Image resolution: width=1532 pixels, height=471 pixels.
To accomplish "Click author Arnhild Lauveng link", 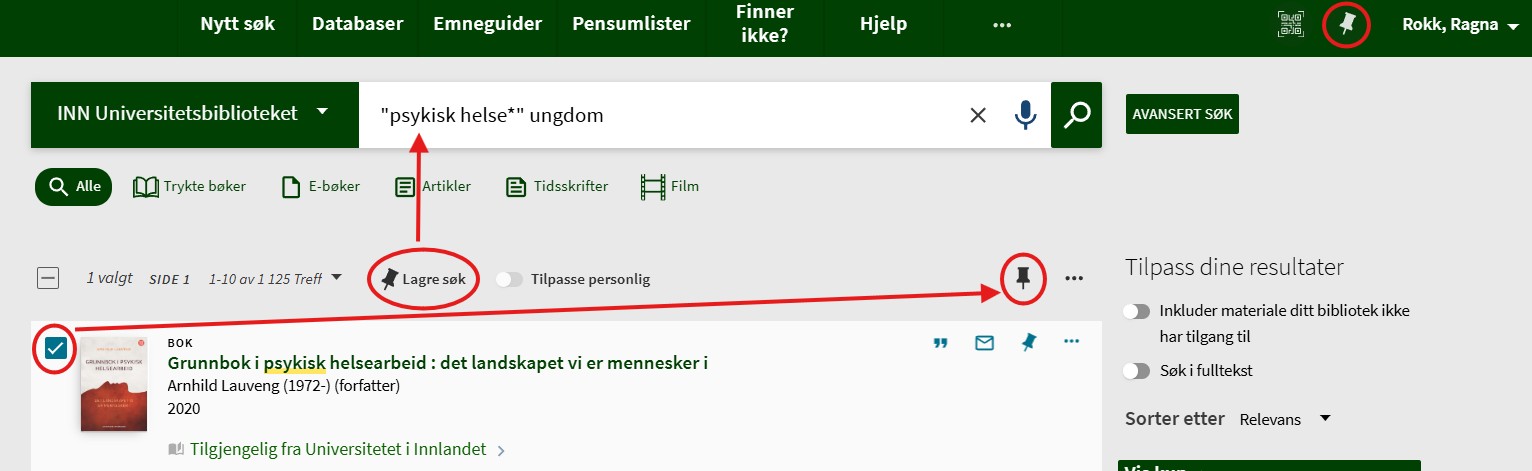I will pyautogui.click(x=284, y=386).
